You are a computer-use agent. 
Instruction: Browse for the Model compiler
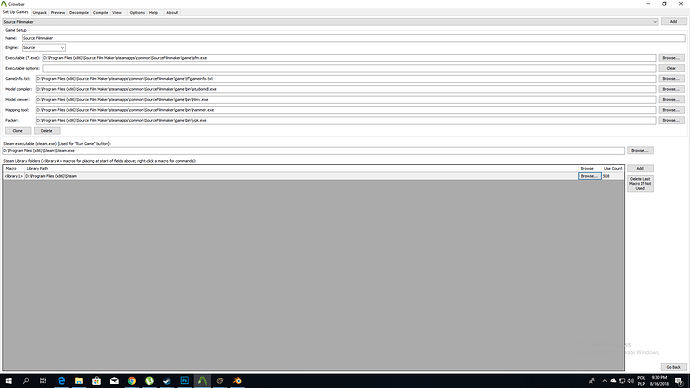pyautogui.click(x=671, y=89)
